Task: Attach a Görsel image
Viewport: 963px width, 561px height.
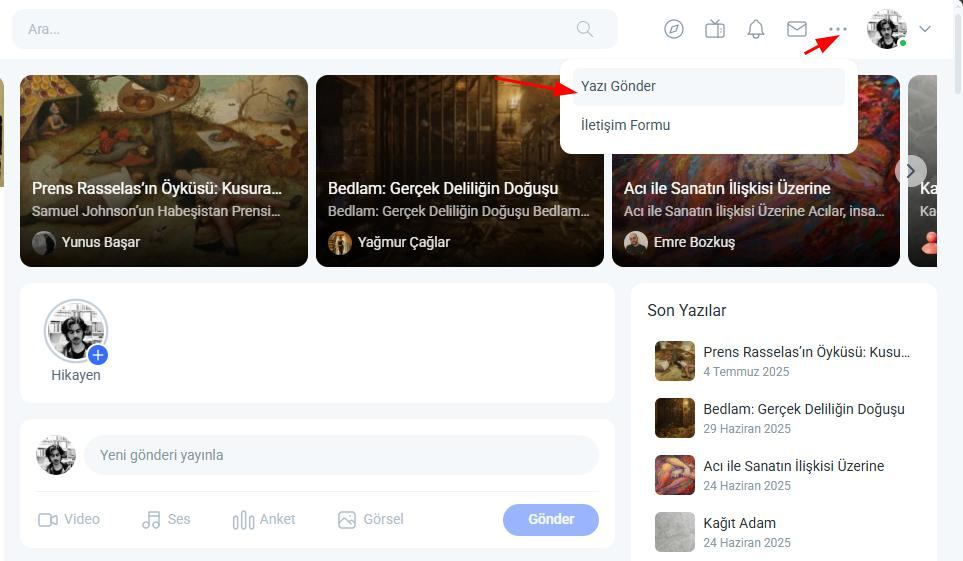Action: pos(371,519)
